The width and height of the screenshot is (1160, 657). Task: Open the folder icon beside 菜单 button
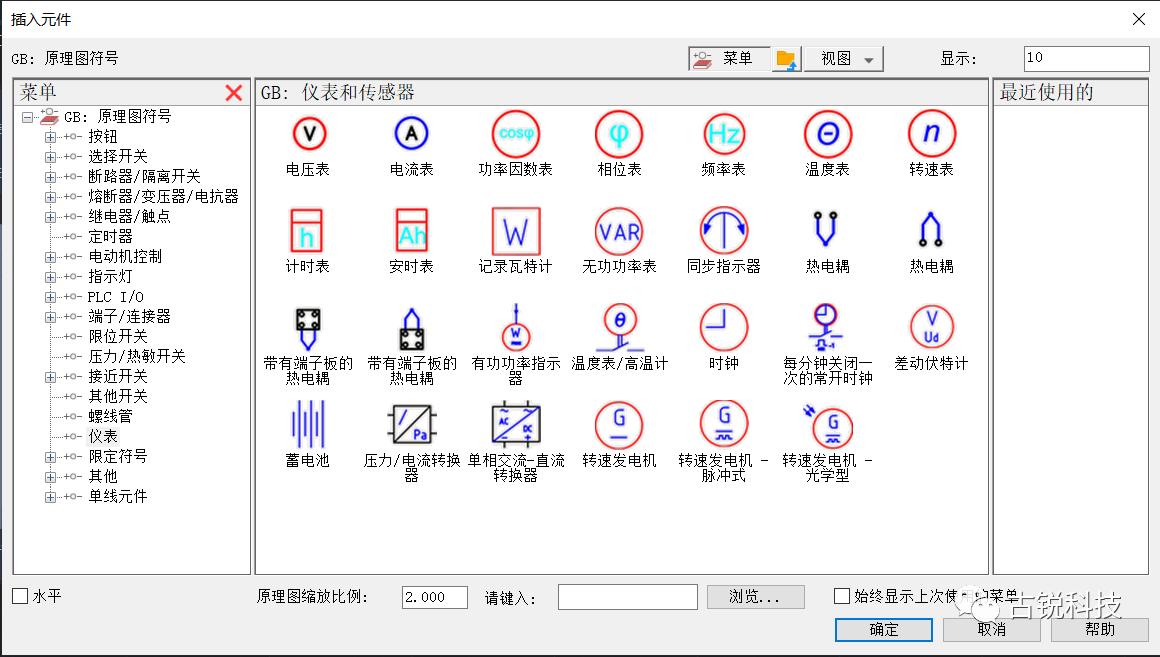click(x=786, y=58)
